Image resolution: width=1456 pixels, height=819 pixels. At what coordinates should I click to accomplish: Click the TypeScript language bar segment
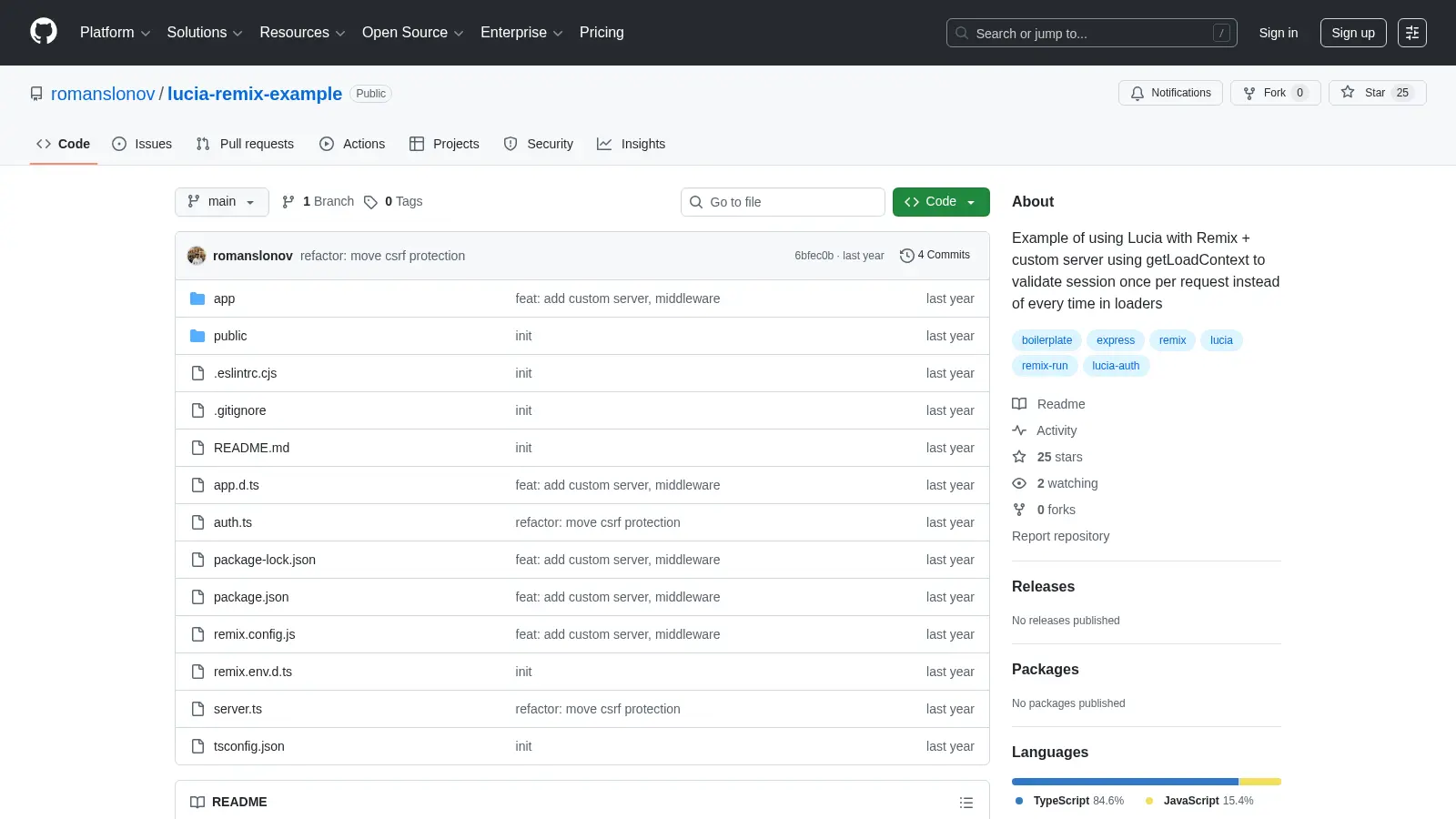[x=1125, y=782]
